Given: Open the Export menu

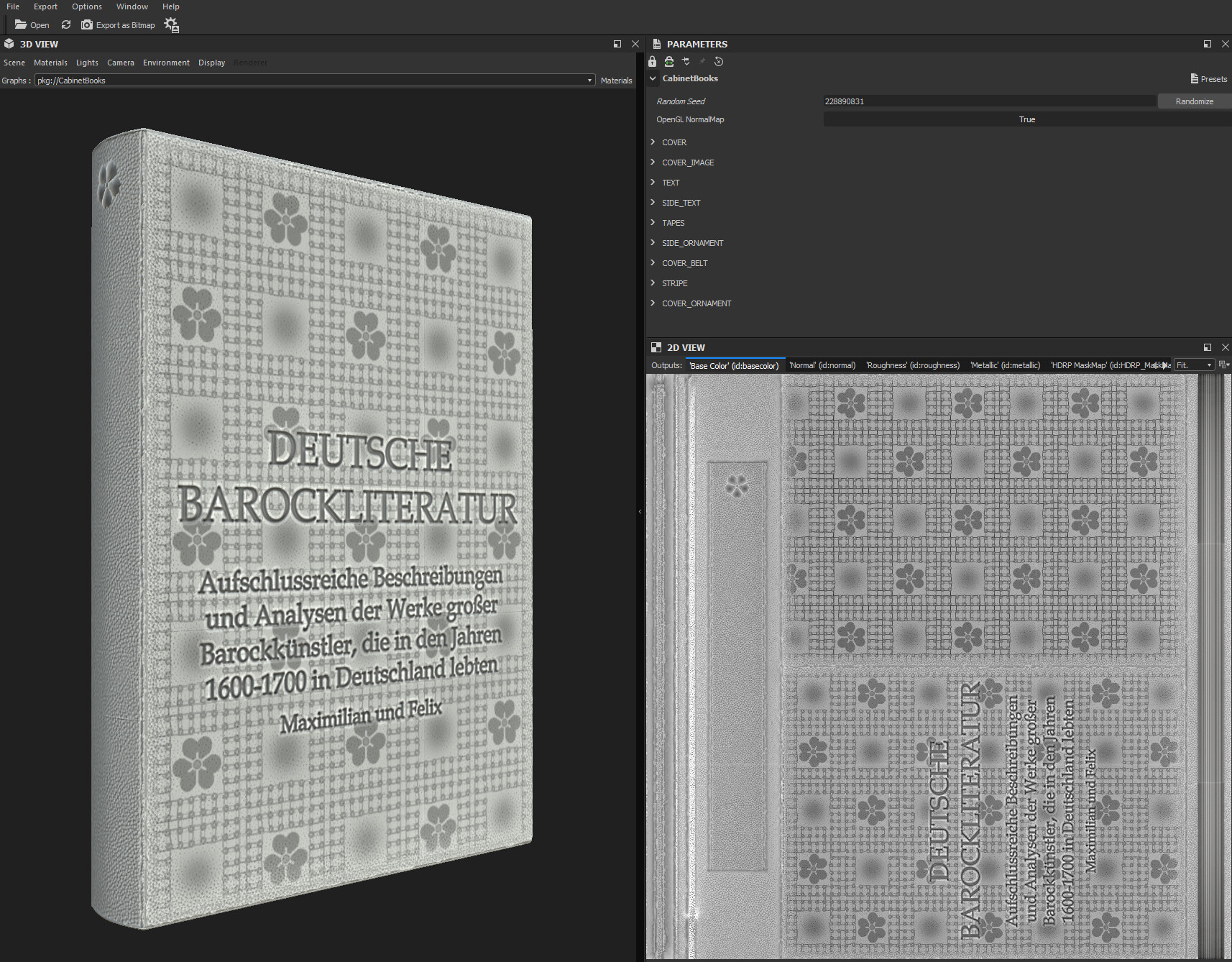Looking at the screenshot, I should [45, 6].
